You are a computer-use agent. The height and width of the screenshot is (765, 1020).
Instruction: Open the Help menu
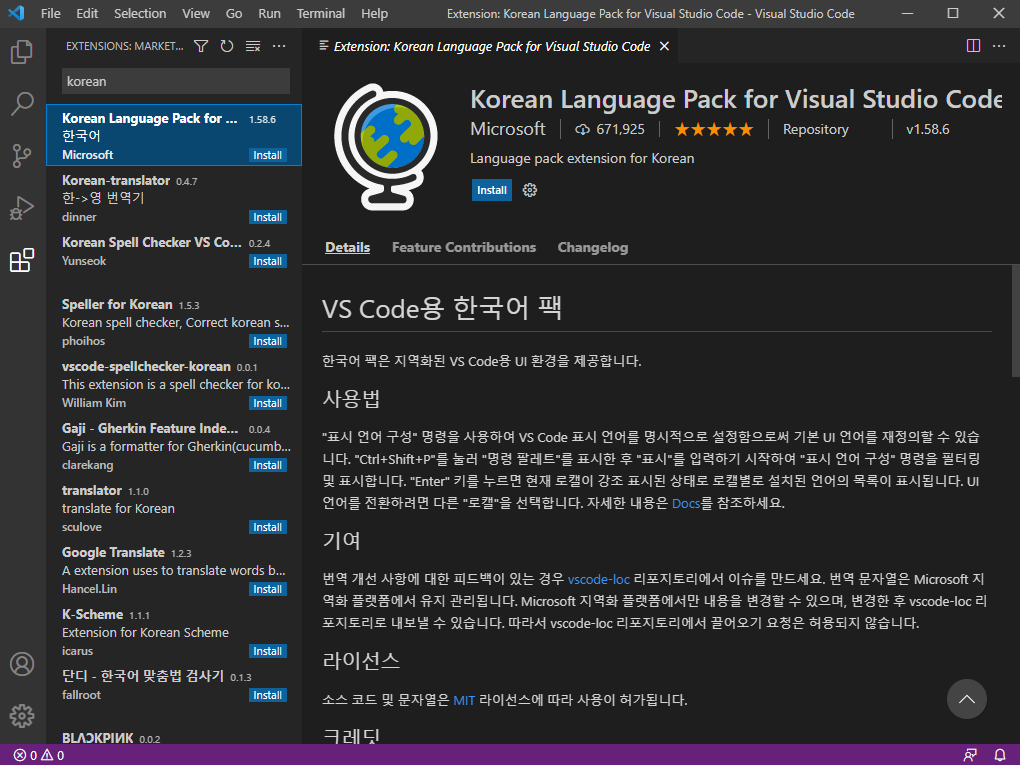(x=374, y=13)
